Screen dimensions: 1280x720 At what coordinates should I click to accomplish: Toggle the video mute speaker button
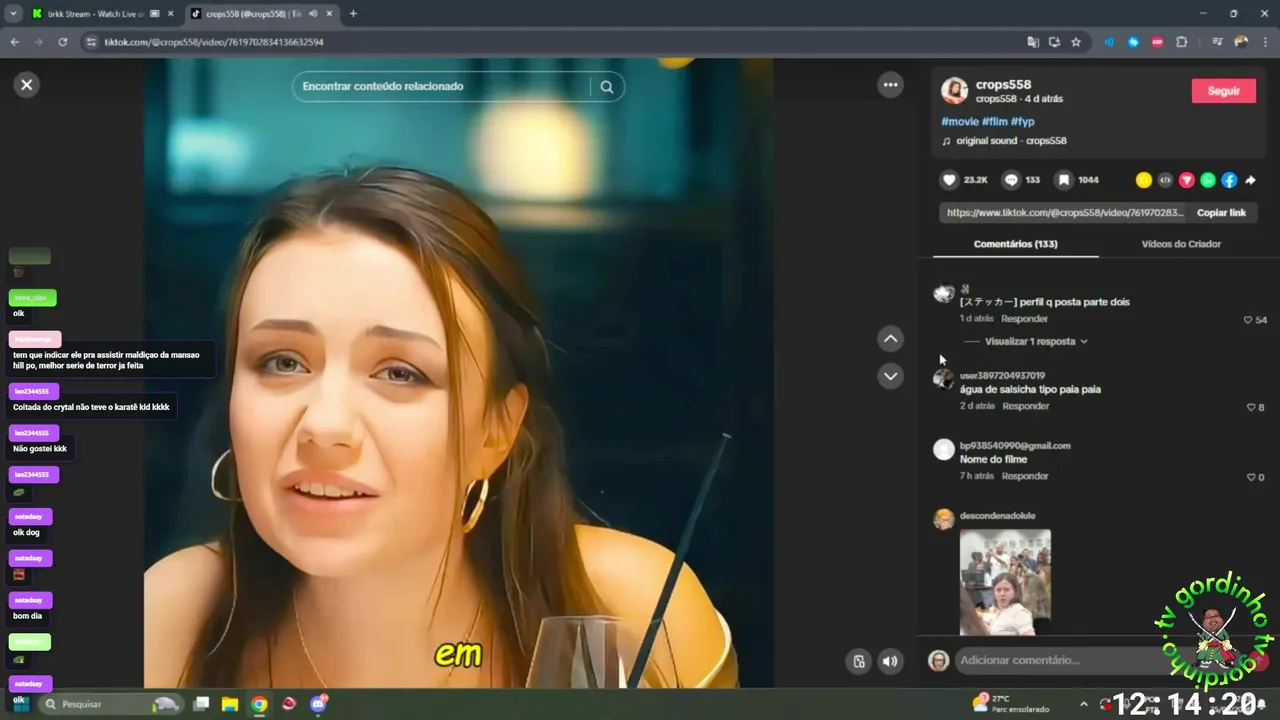[889, 661]
